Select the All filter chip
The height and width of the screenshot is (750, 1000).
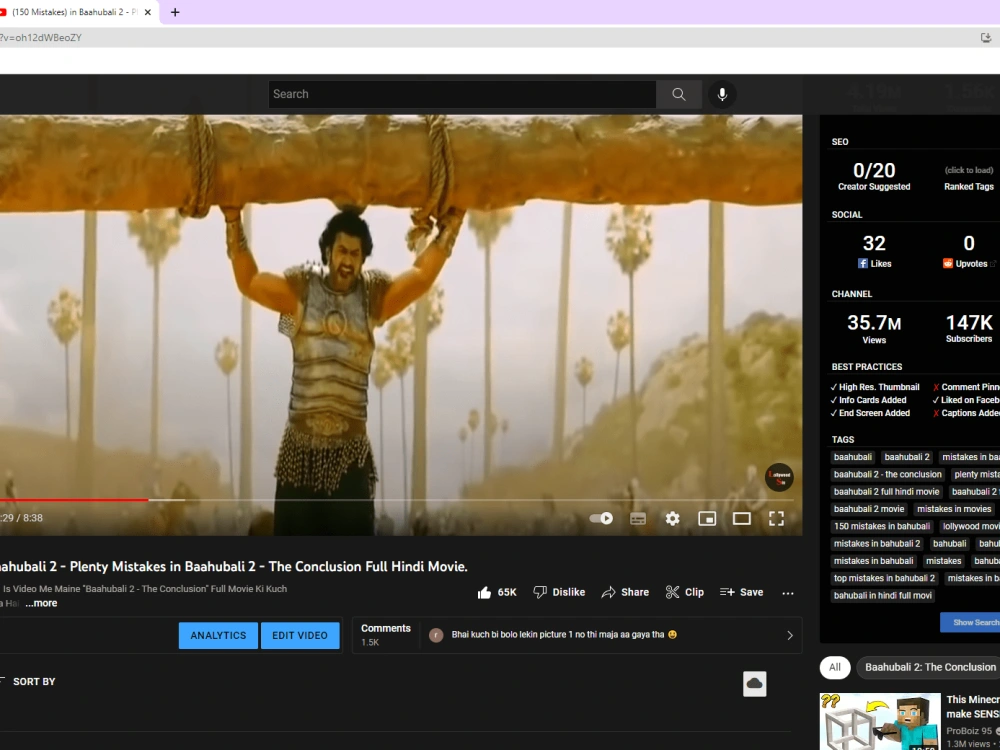tap(835, 668)
